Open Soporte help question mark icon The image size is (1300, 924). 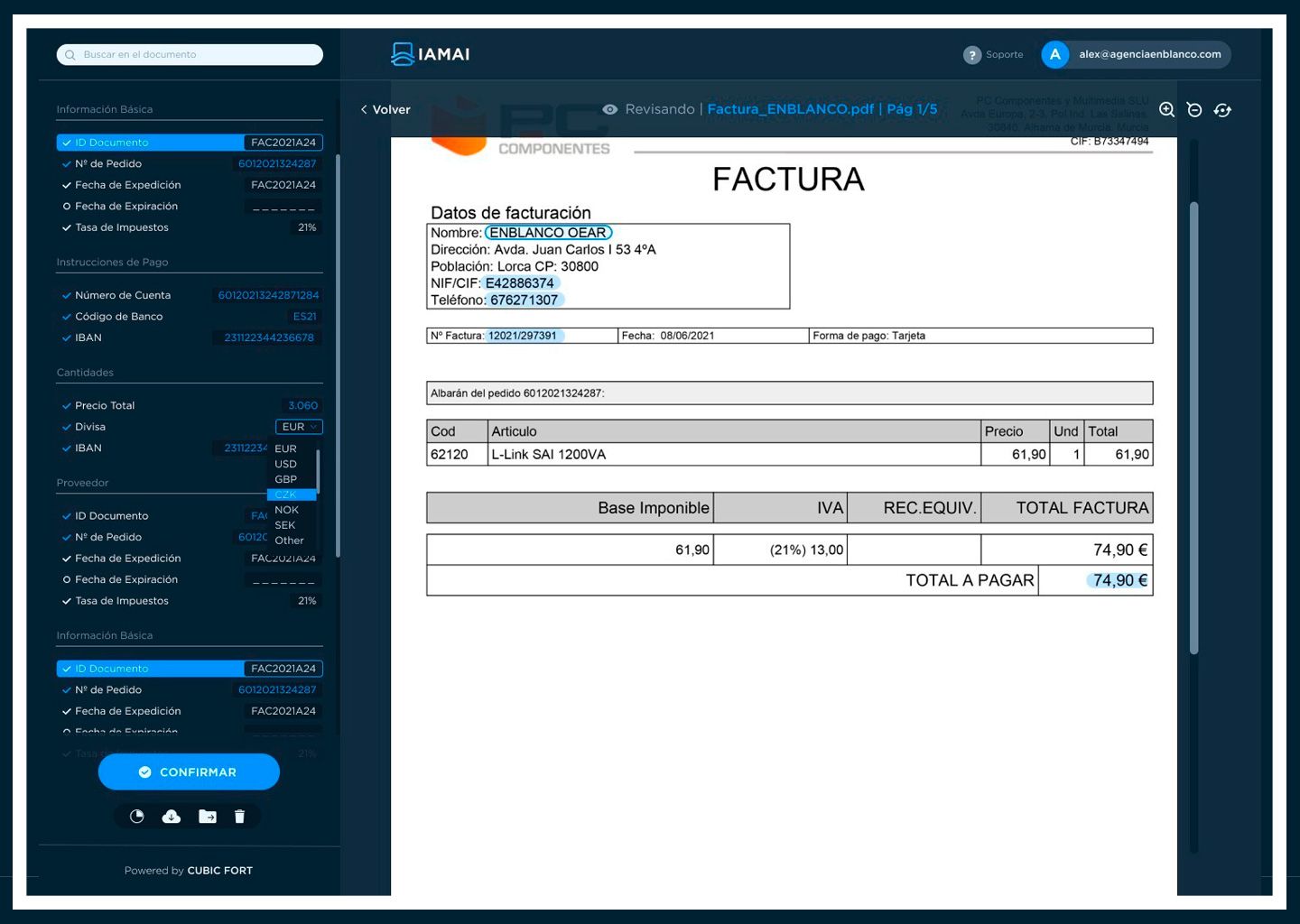coord(971,55)
